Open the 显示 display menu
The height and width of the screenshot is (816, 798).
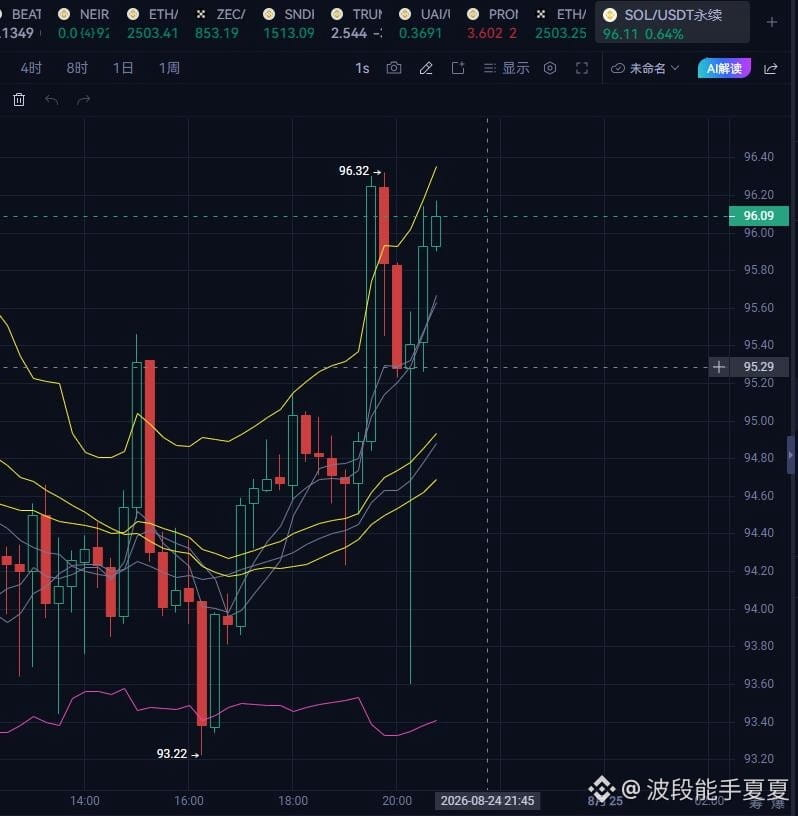coord(506,68)
